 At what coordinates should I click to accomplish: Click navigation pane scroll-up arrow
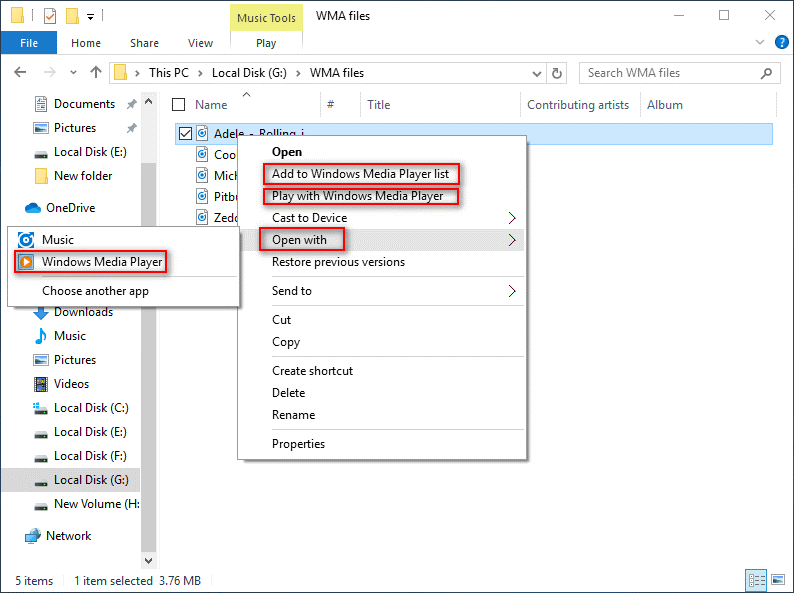tap(148, 102)
